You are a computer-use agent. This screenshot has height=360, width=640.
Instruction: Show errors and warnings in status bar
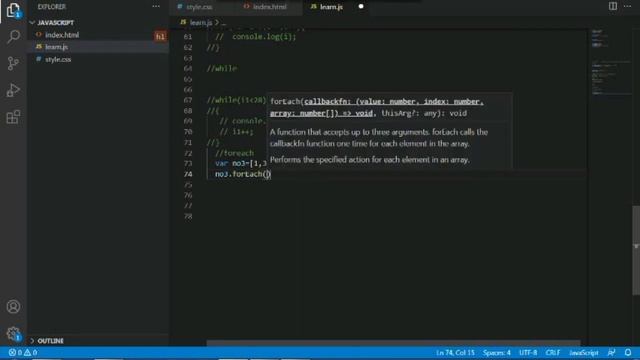(23, 352)
